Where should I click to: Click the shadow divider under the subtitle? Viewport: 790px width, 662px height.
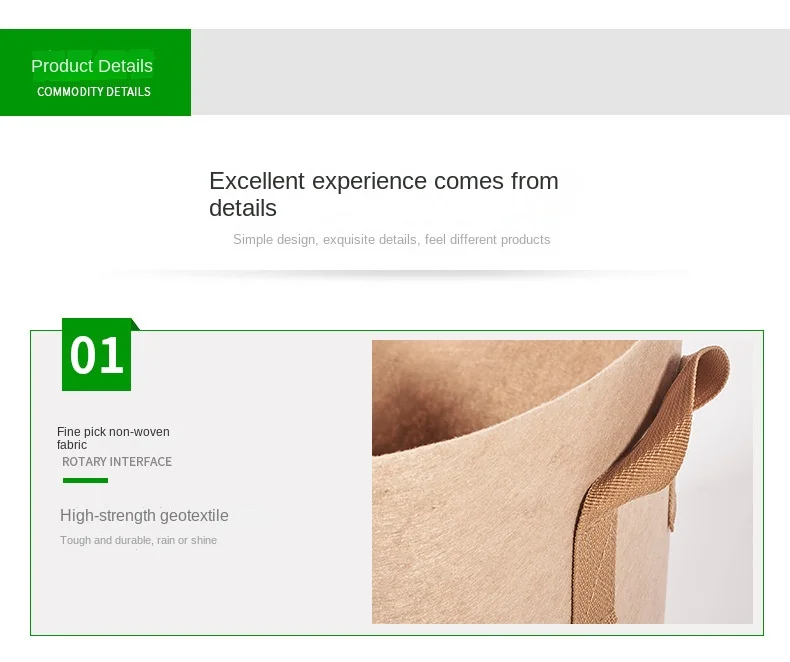point(396,274)
